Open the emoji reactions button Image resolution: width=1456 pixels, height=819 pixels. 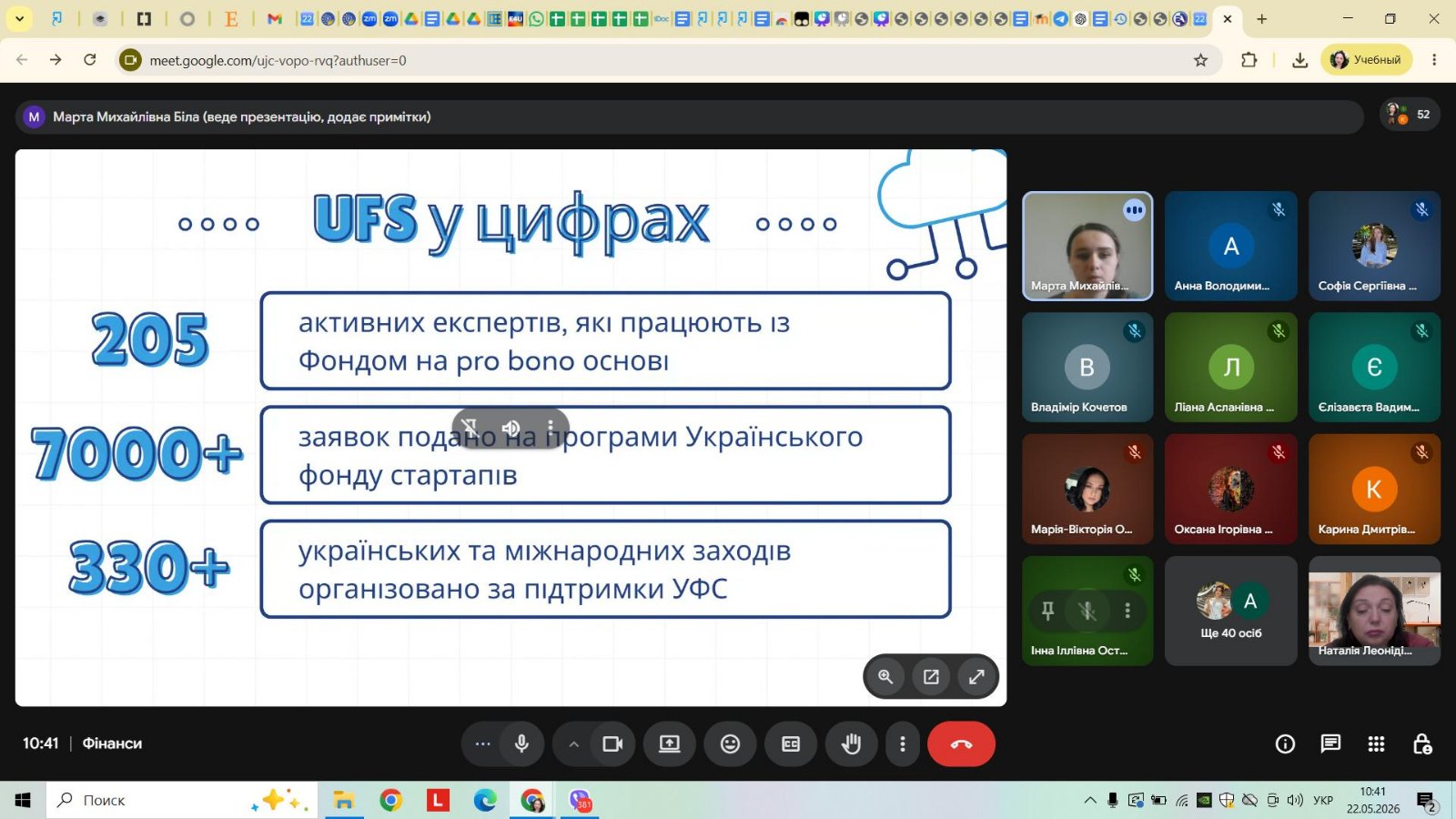730,743
